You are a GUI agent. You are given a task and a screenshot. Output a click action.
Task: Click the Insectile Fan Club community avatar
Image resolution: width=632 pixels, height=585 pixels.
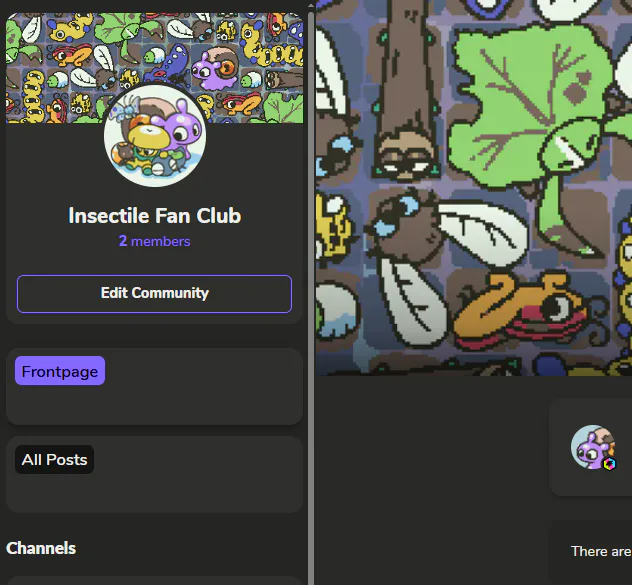tap(155, 135)
